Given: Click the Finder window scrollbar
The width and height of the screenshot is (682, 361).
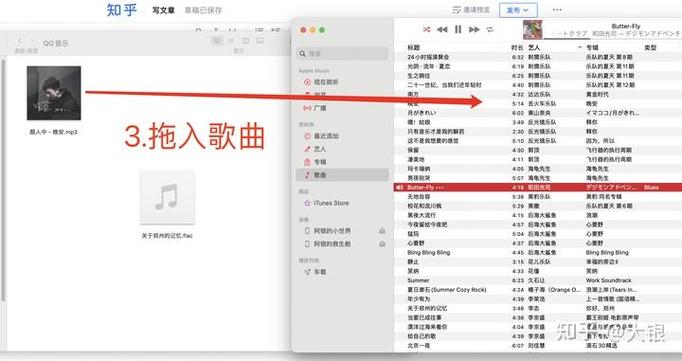Looking at the screenshot, I should [3, 180].
